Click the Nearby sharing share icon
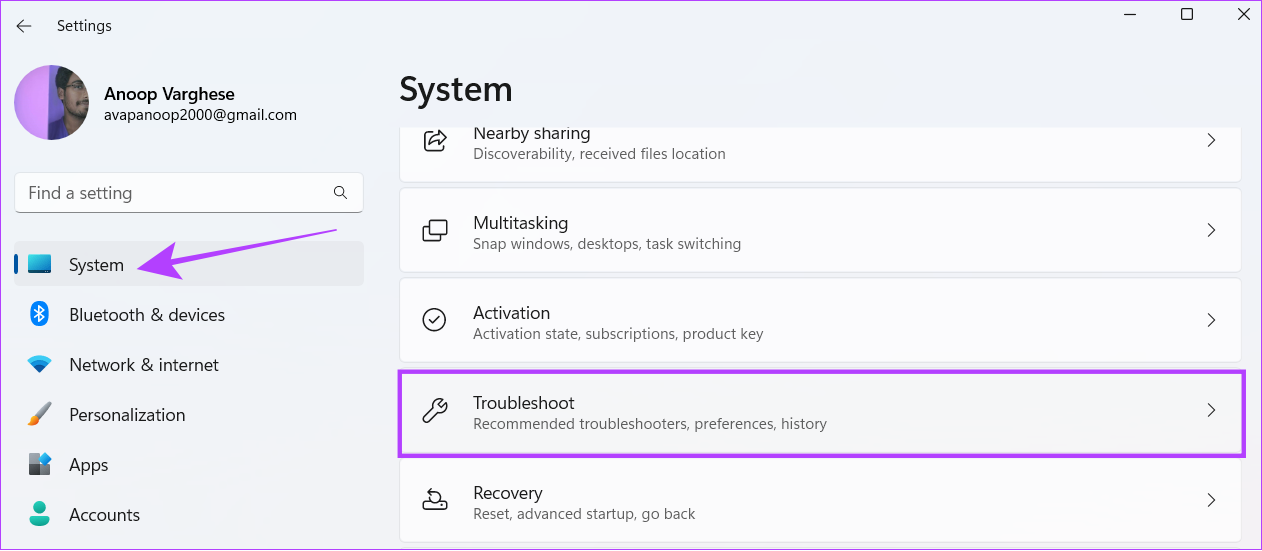Screen dimensions: 1262x551 435,140
